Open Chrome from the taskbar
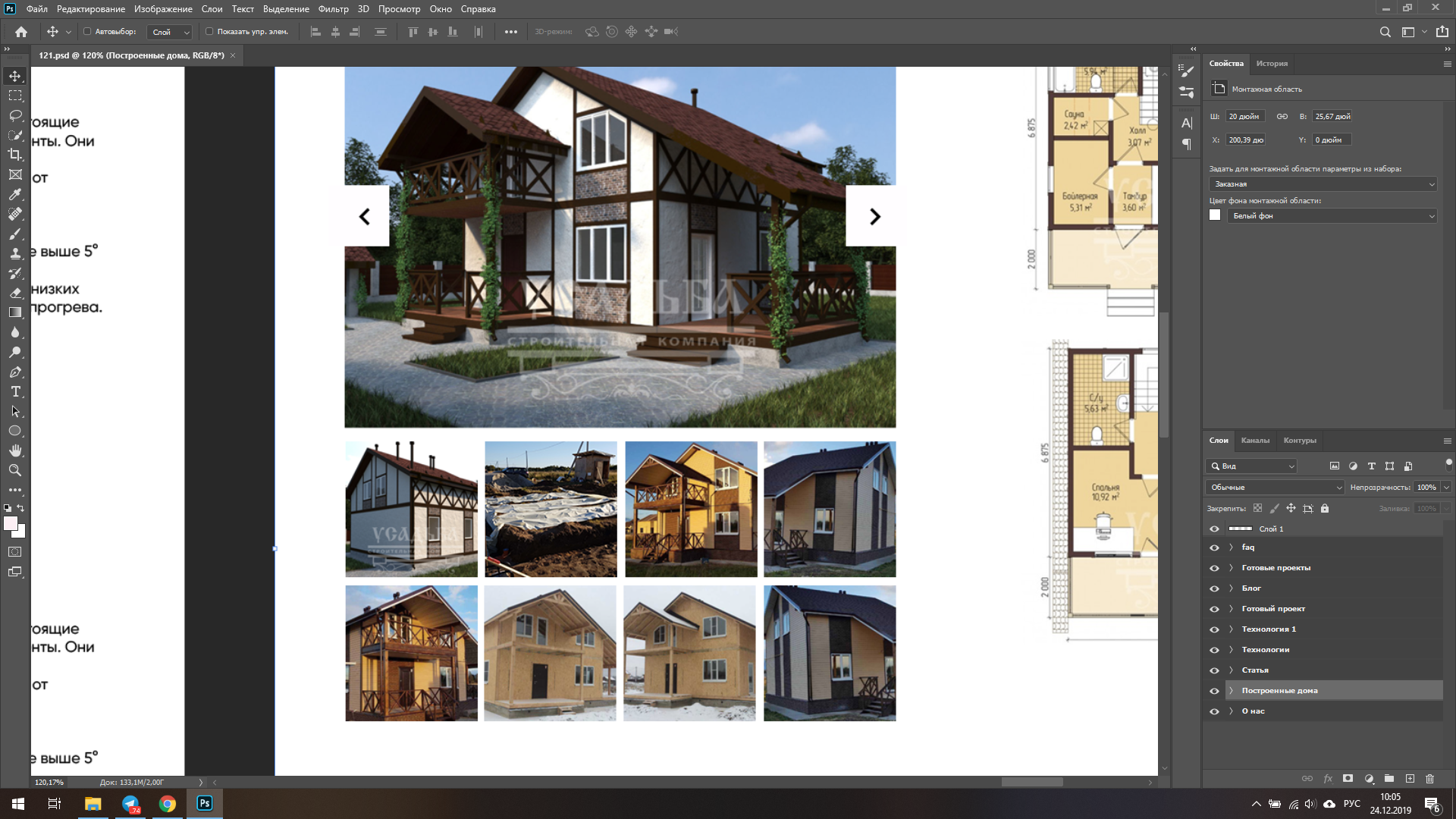1456x819 pixels. [x=168, y=804]
